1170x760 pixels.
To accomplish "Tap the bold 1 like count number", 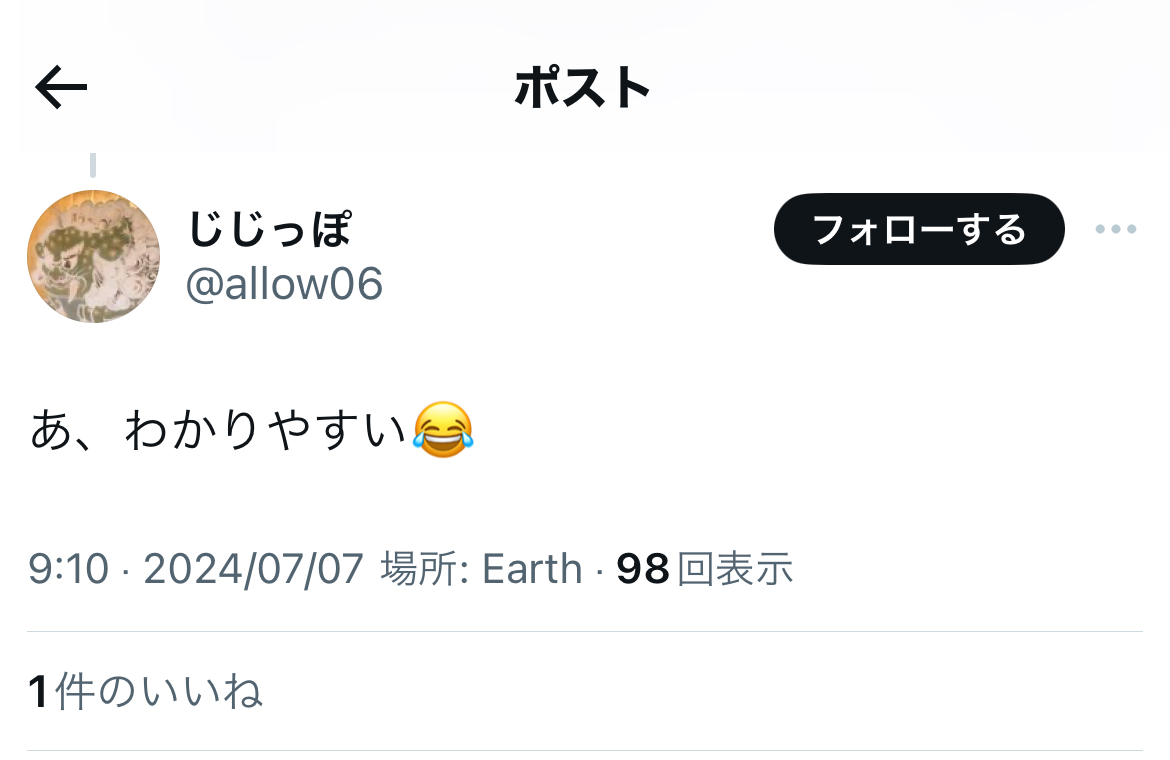I will click(39, 691).
